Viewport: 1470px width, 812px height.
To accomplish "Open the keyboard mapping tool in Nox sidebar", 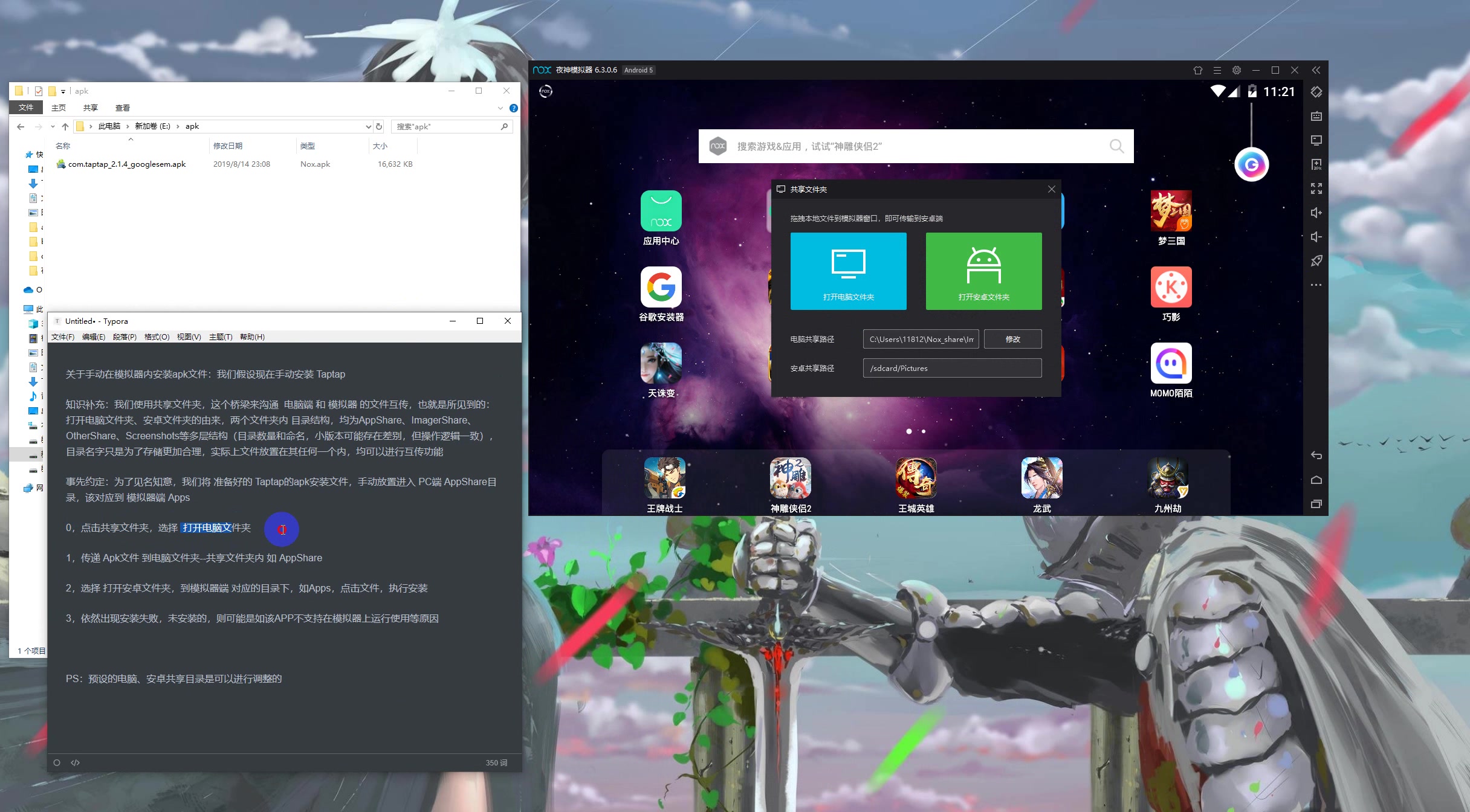I will [x=1316, y=116].
